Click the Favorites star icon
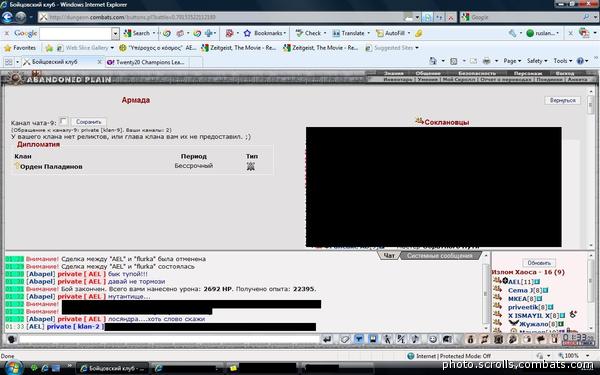The width and height of the screenshot is (600, 375). pos(8,48)
